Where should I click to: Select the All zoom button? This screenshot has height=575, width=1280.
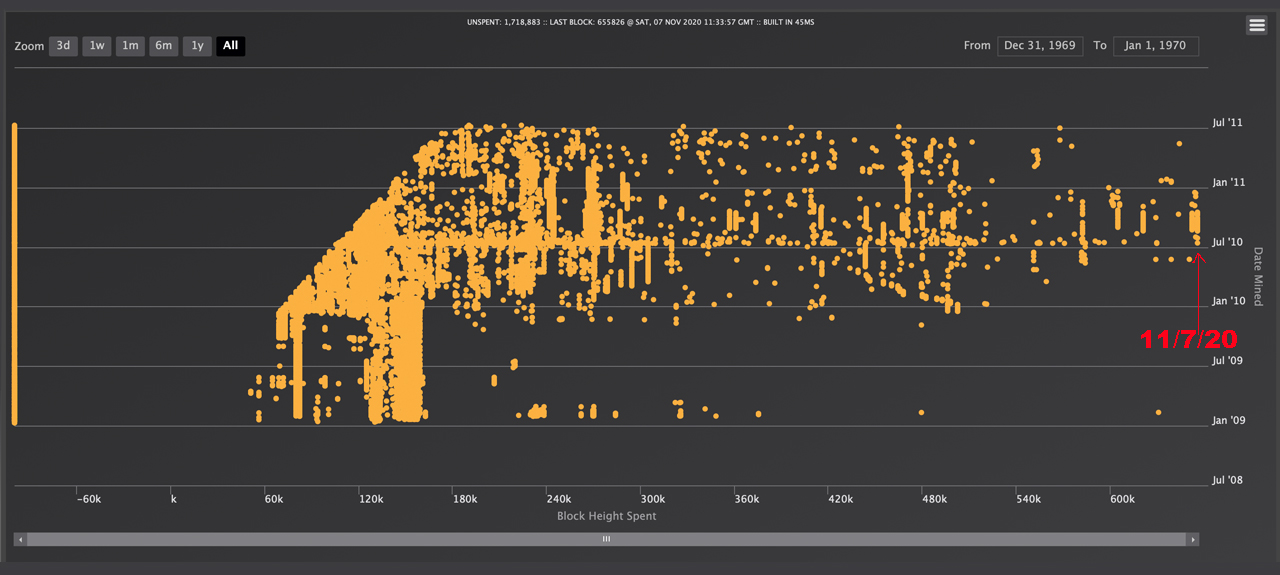point(230,46)
